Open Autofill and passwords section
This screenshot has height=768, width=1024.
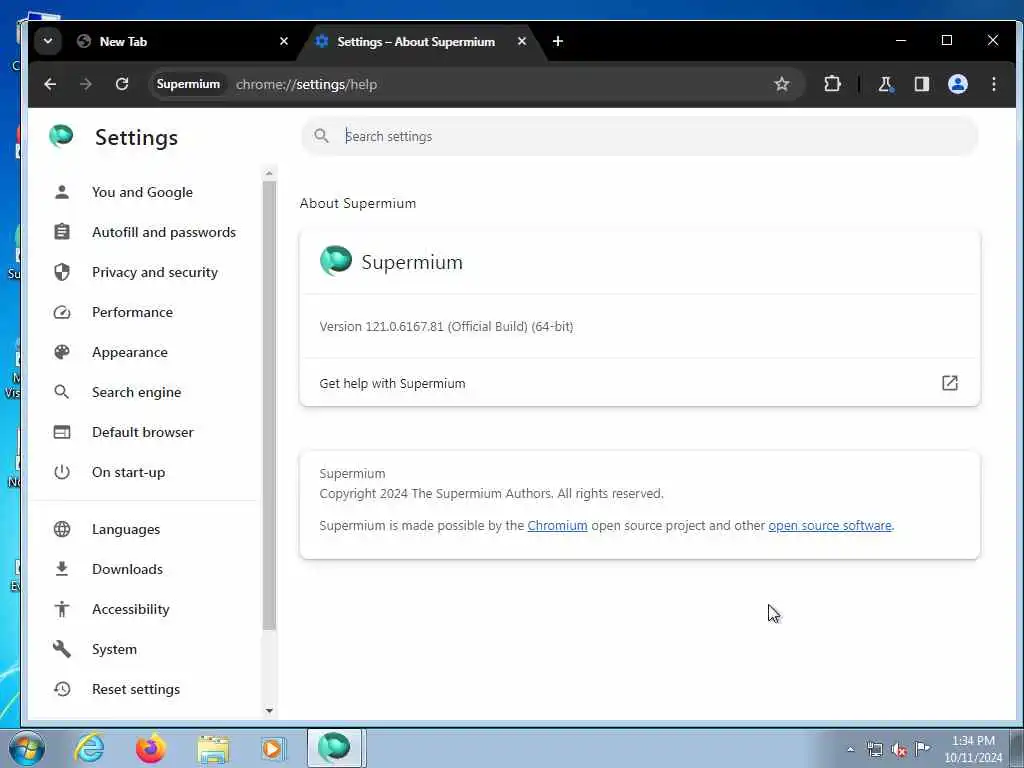164,232
